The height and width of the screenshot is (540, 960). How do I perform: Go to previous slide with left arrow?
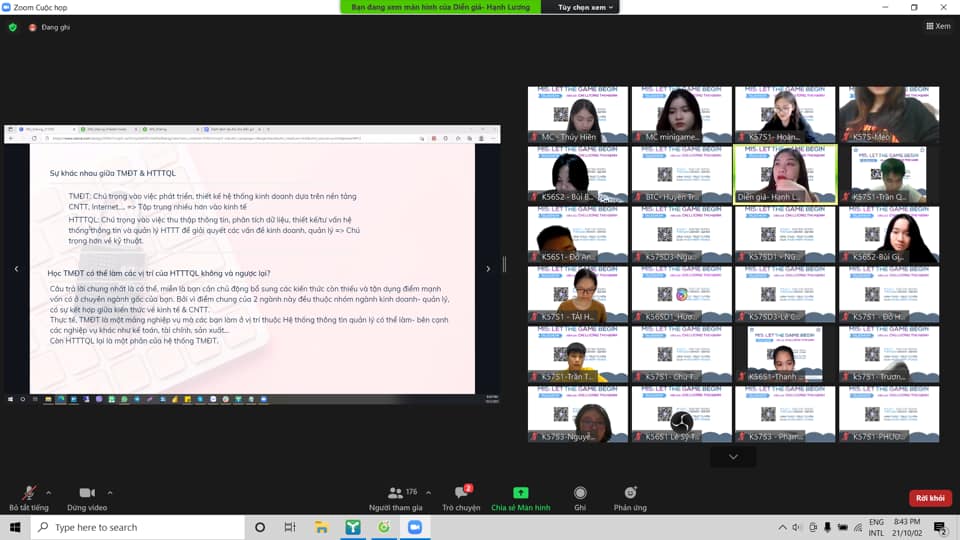16,268
